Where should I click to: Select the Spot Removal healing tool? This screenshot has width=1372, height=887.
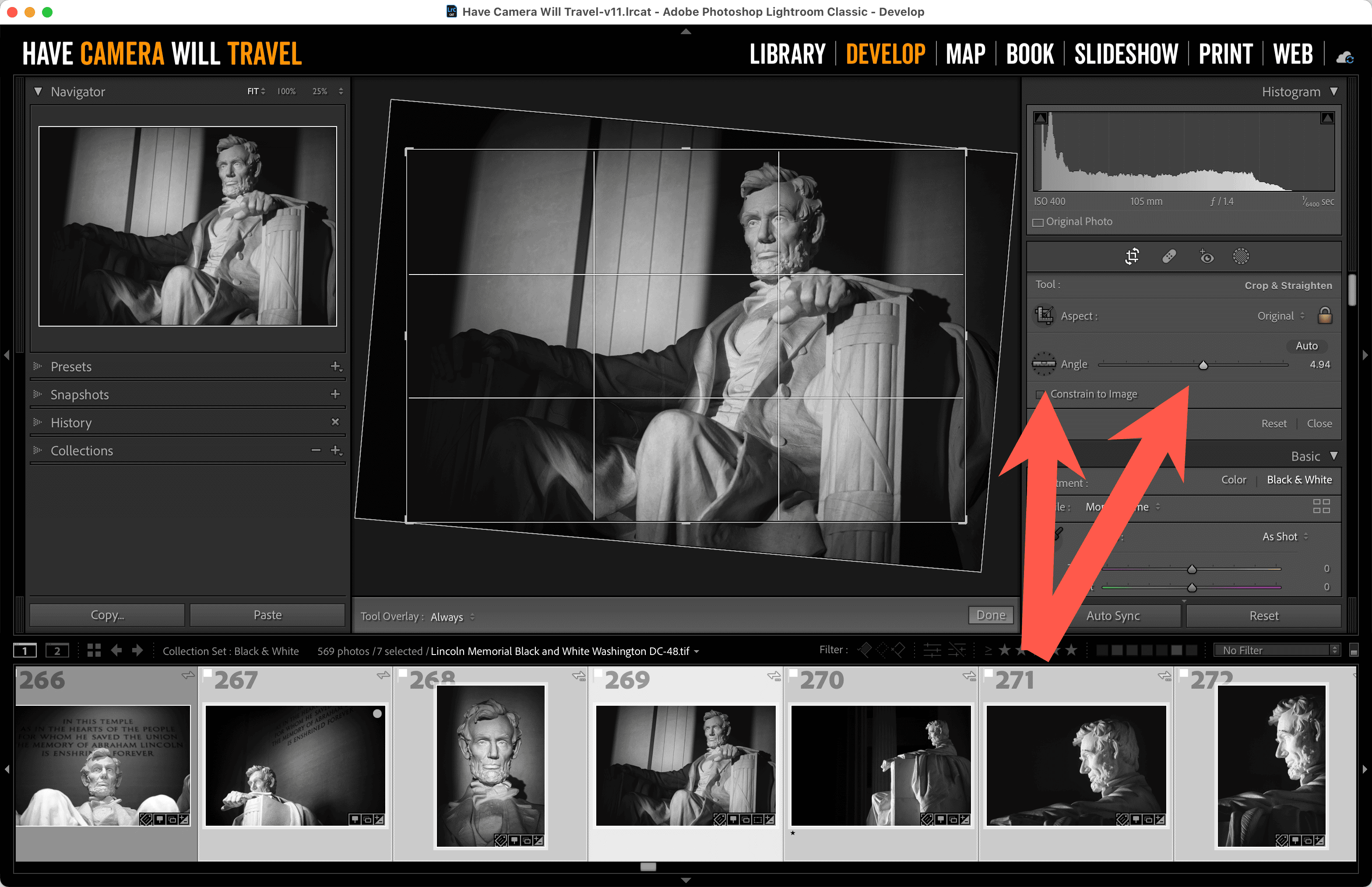coord(1169,256)
